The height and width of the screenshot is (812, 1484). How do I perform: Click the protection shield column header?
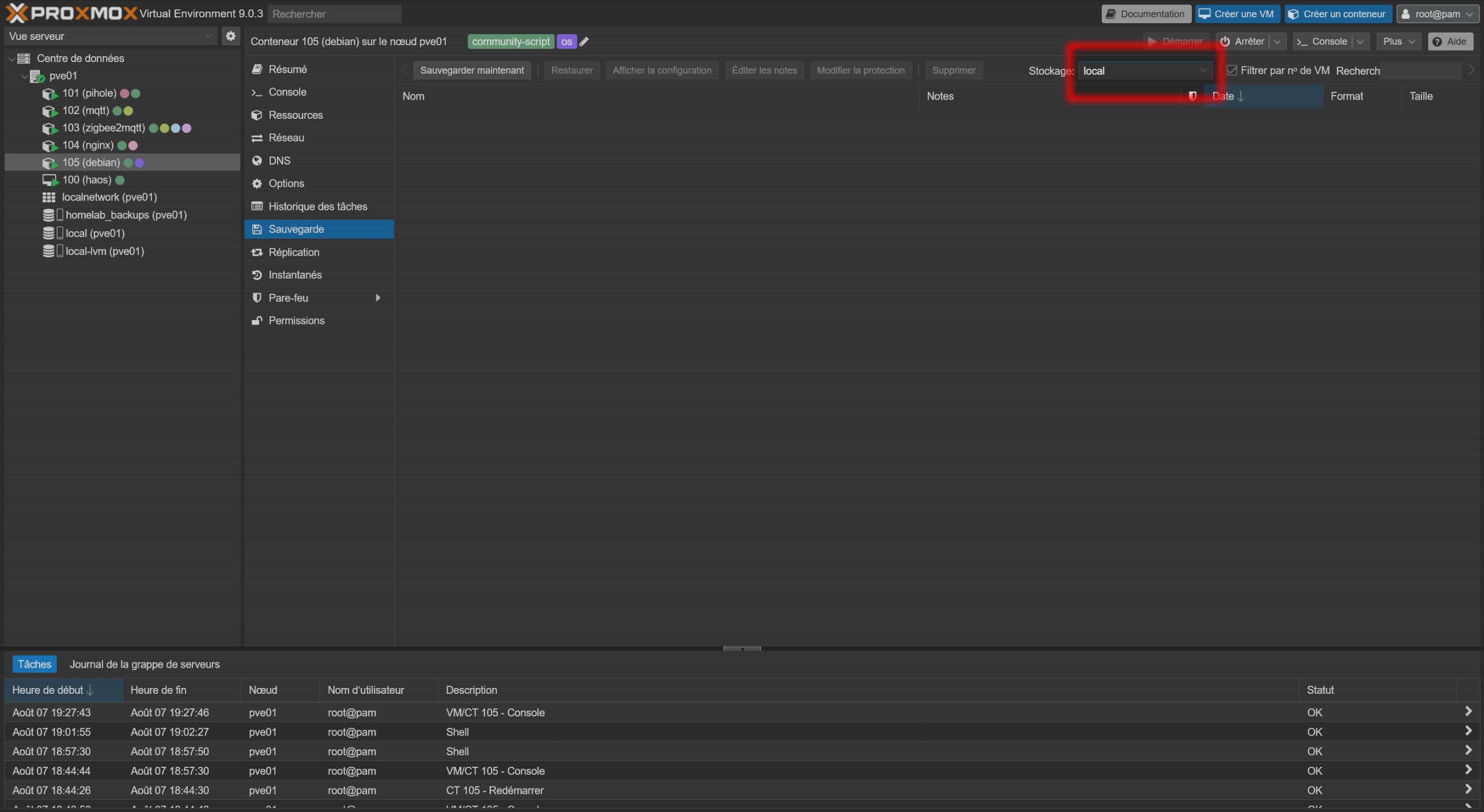tap(1192, 96)
